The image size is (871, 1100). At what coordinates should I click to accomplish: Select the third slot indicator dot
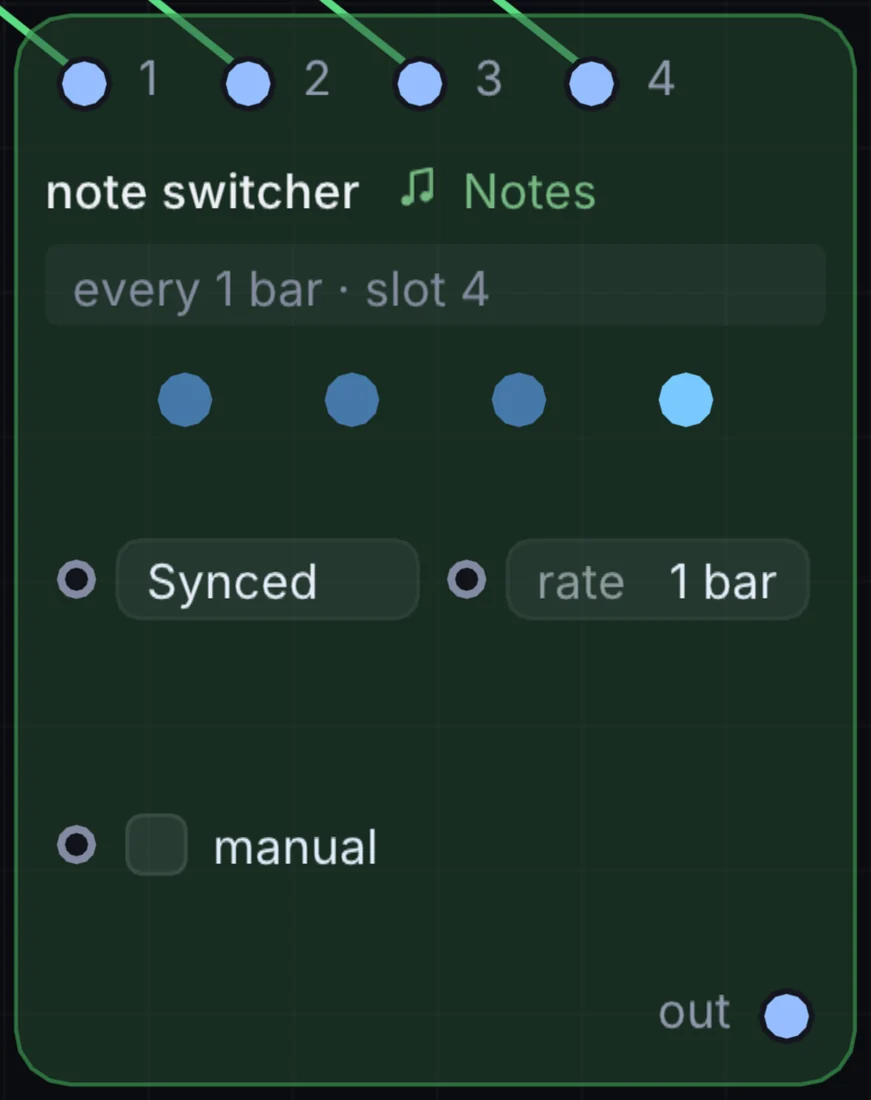tap(519, 400)
